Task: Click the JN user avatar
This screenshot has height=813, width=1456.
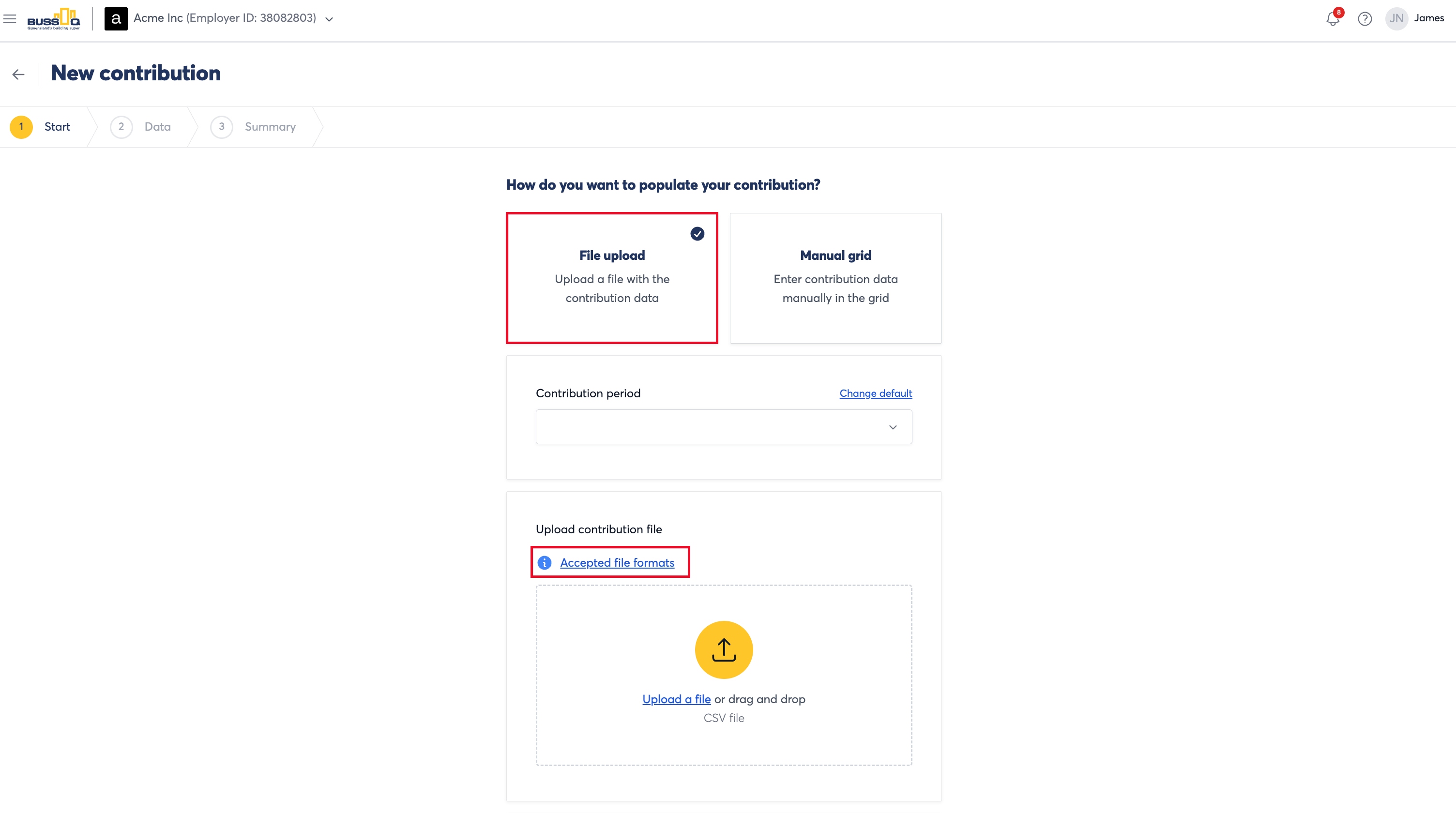Action: (1396, 19)
